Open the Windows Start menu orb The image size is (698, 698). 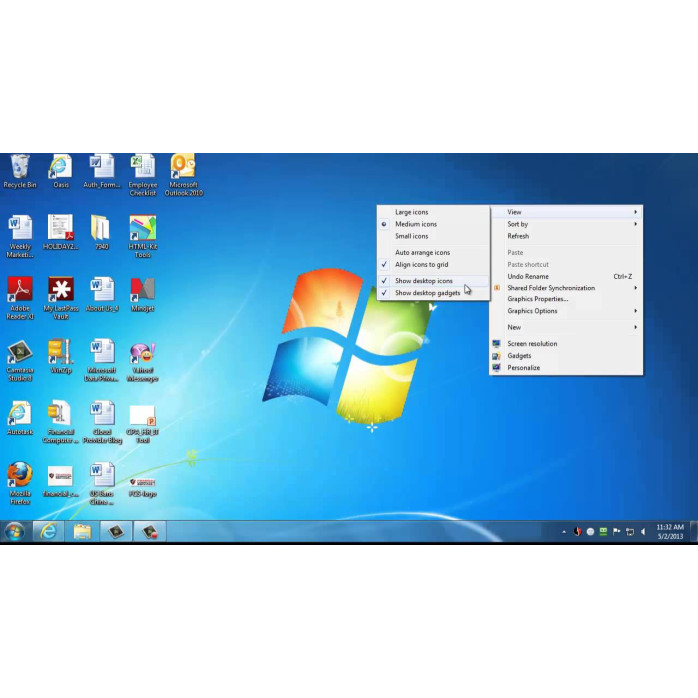point(14,532)
